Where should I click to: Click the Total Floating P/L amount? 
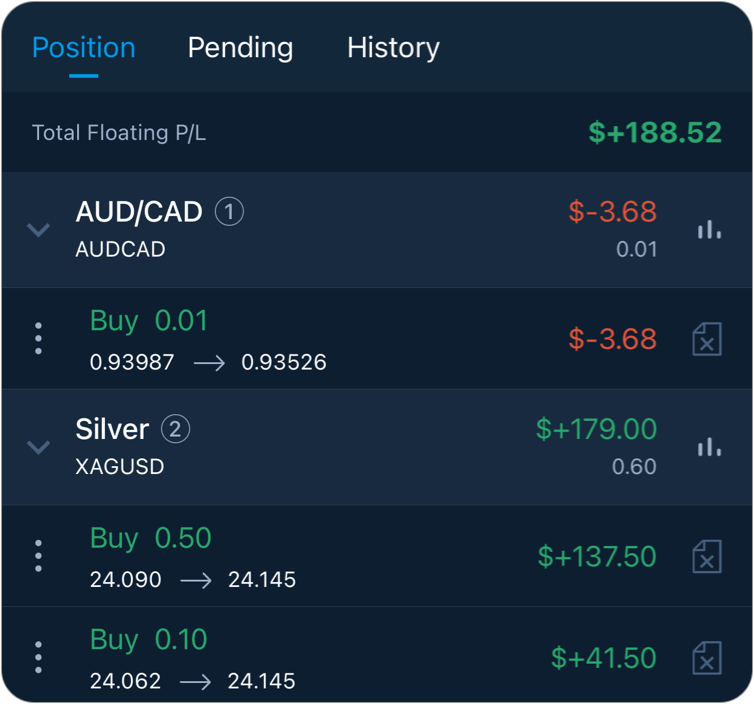tap(654, 133)
